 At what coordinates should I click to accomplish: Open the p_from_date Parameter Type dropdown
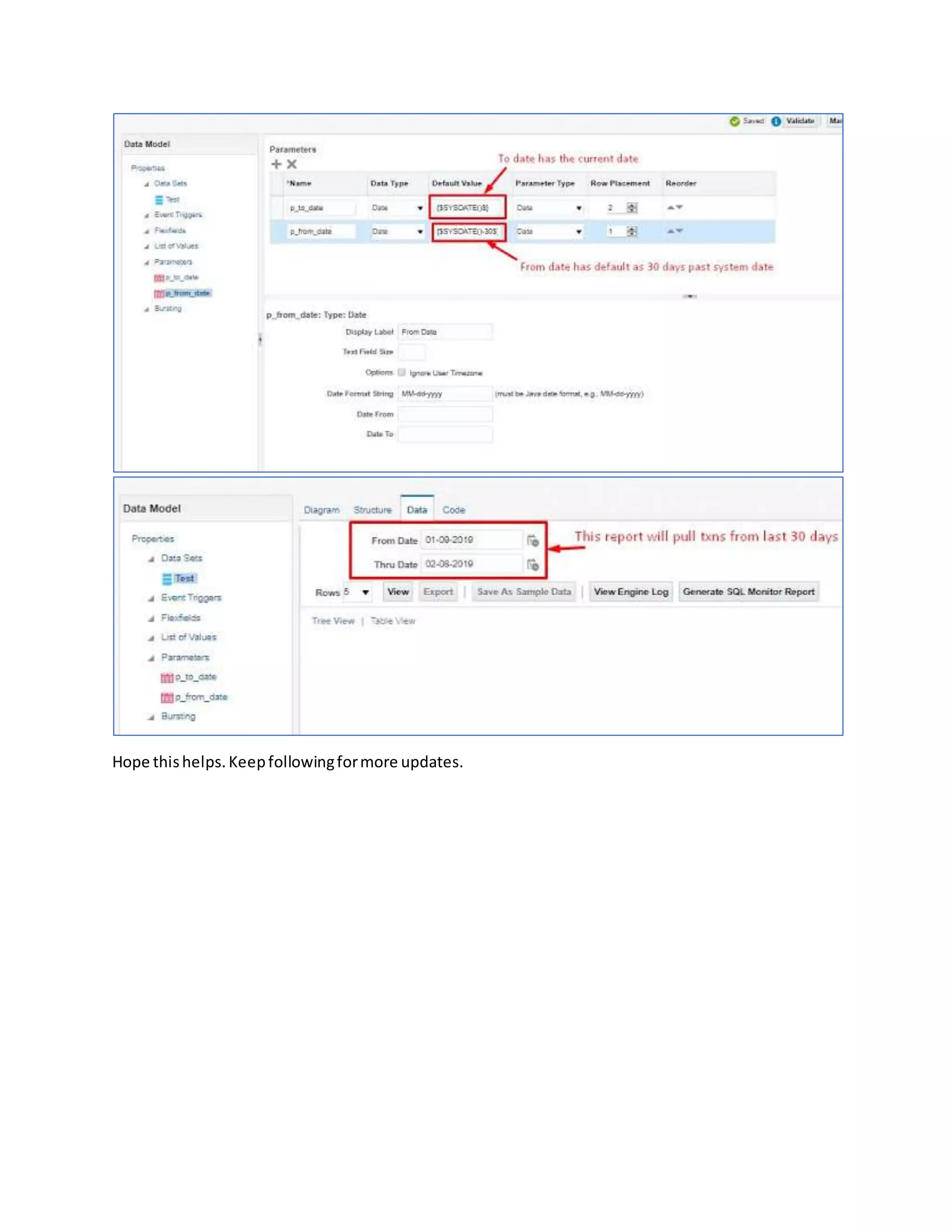[579, 232]
